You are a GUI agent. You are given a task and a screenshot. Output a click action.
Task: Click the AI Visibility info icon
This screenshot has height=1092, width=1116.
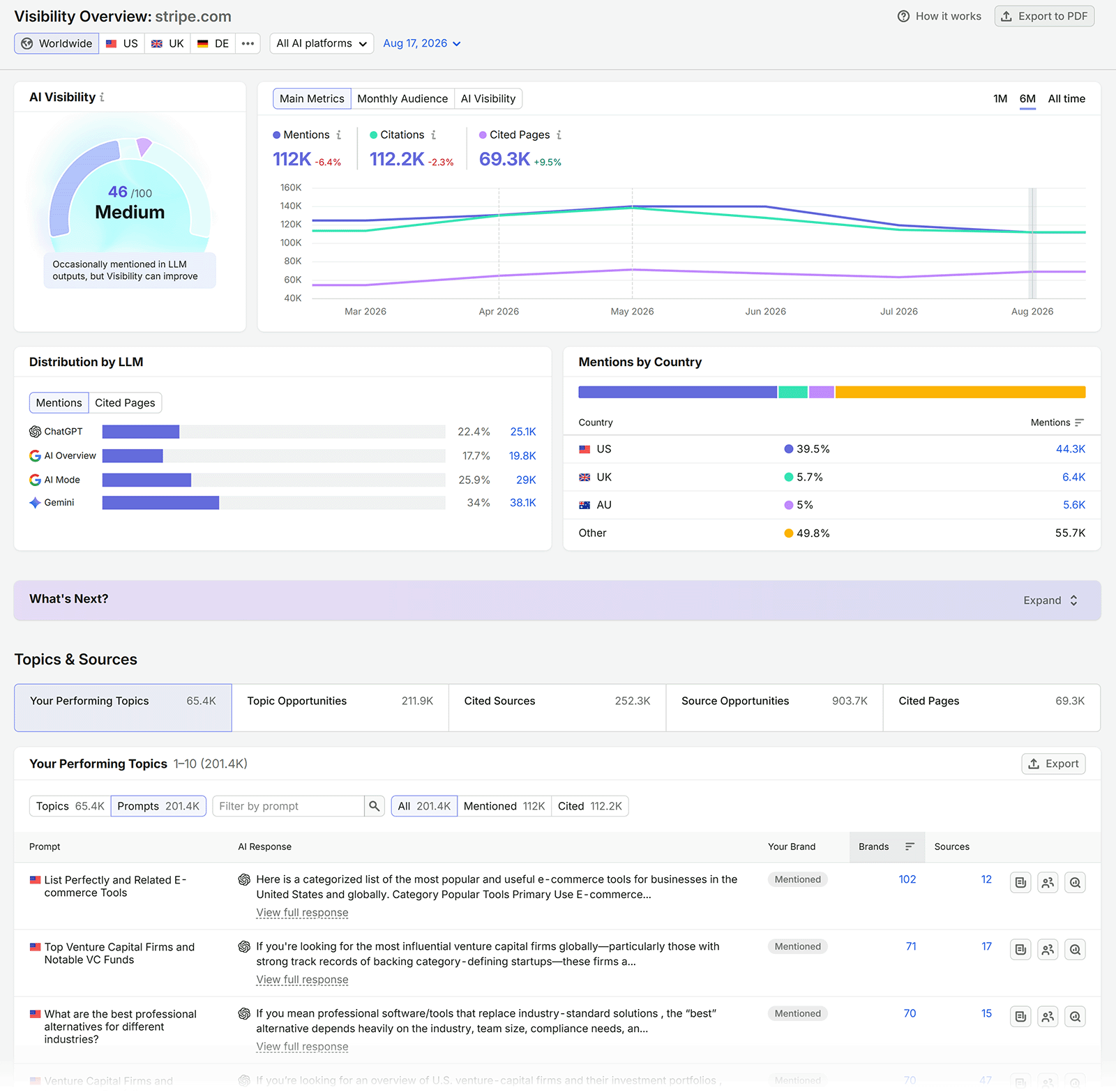[x=102, y=98]
